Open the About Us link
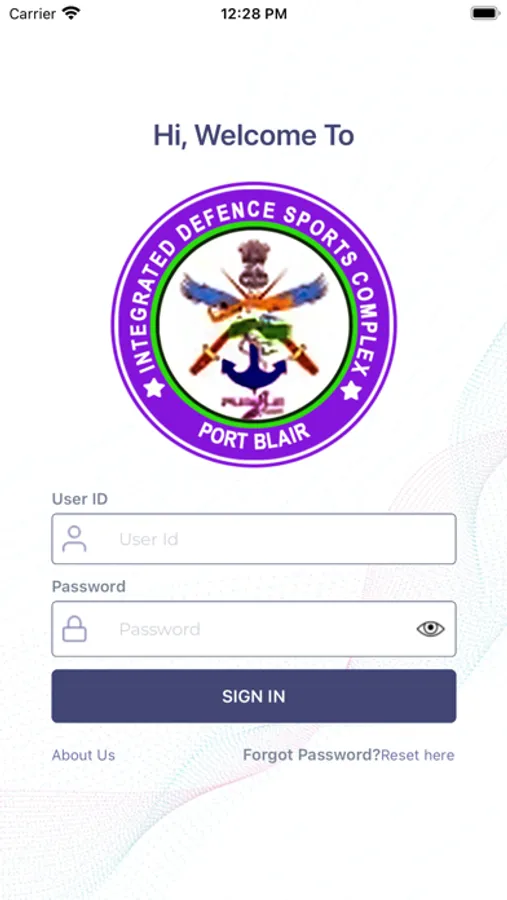 [83, 755]
